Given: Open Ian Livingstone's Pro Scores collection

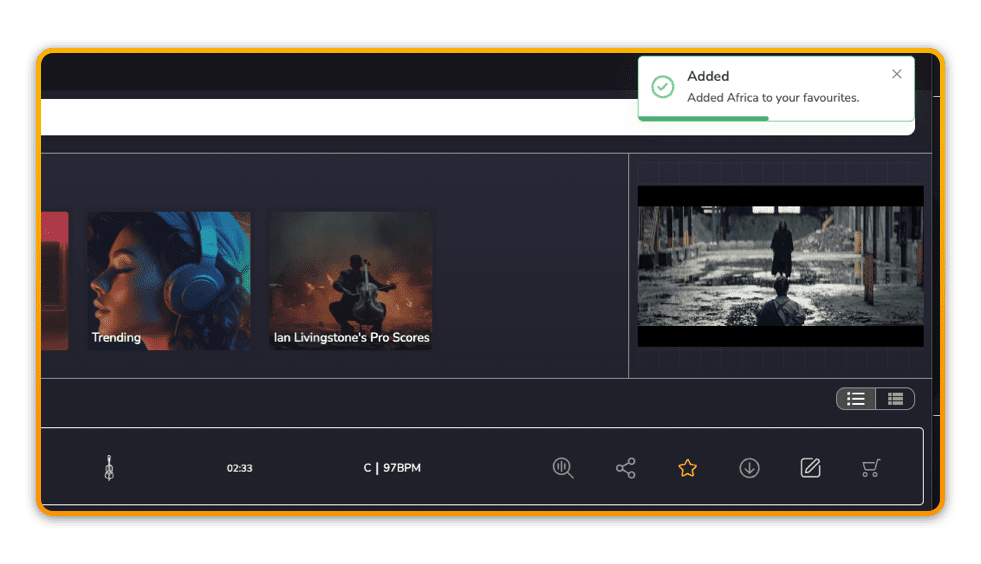Looking at the screenshot, I should (x=351, y=280).
